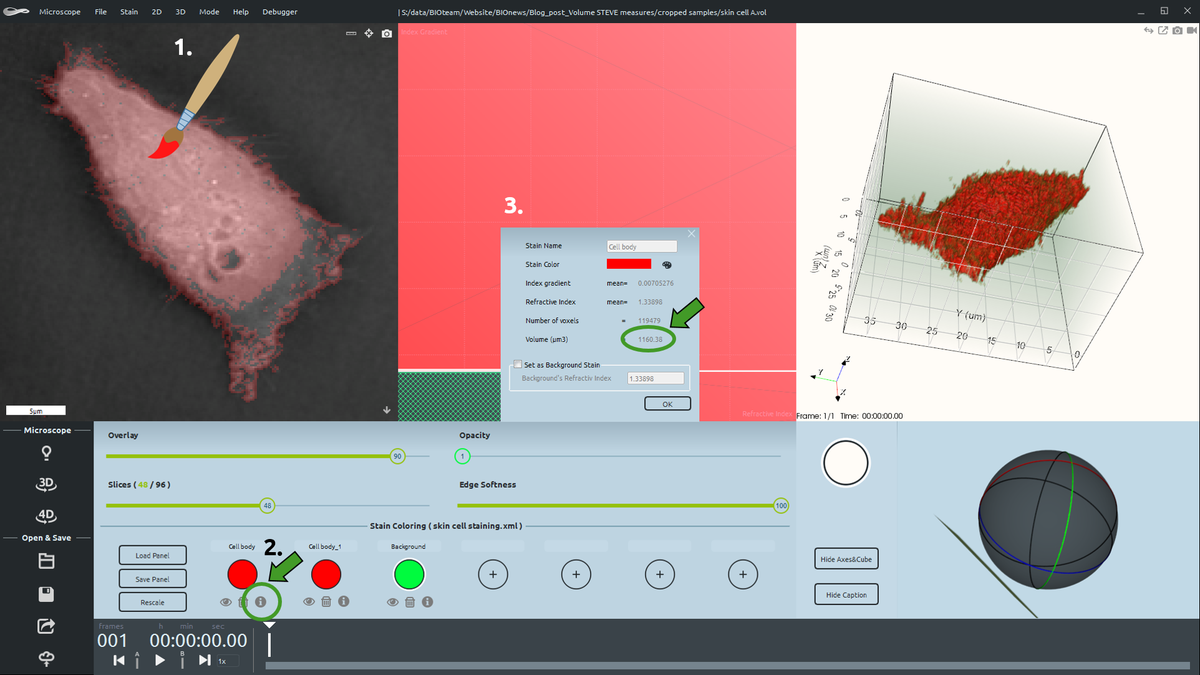This screenshot has width=1200, height=675.
Task: Click Hide Caption button
Action: pos(846,595)
